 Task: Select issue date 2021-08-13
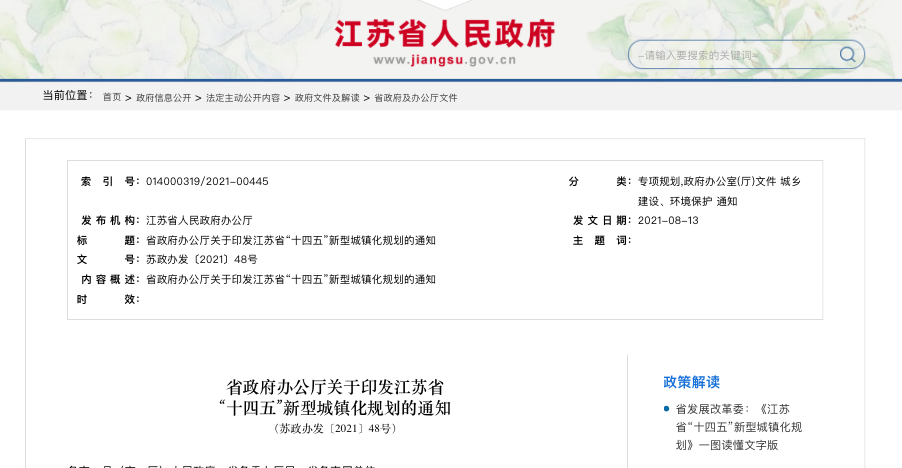pos(668,220)
